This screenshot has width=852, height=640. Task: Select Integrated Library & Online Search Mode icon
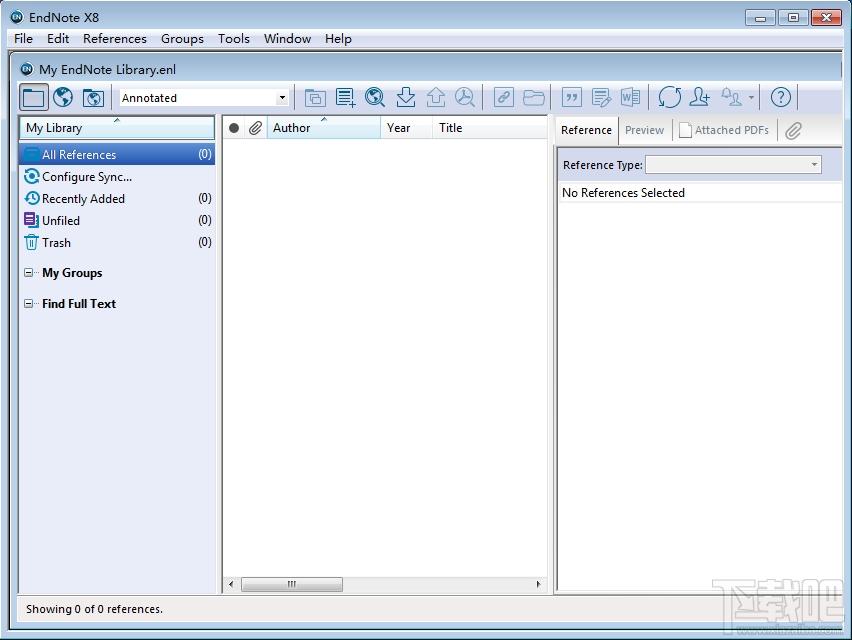[x=93, y=98]
